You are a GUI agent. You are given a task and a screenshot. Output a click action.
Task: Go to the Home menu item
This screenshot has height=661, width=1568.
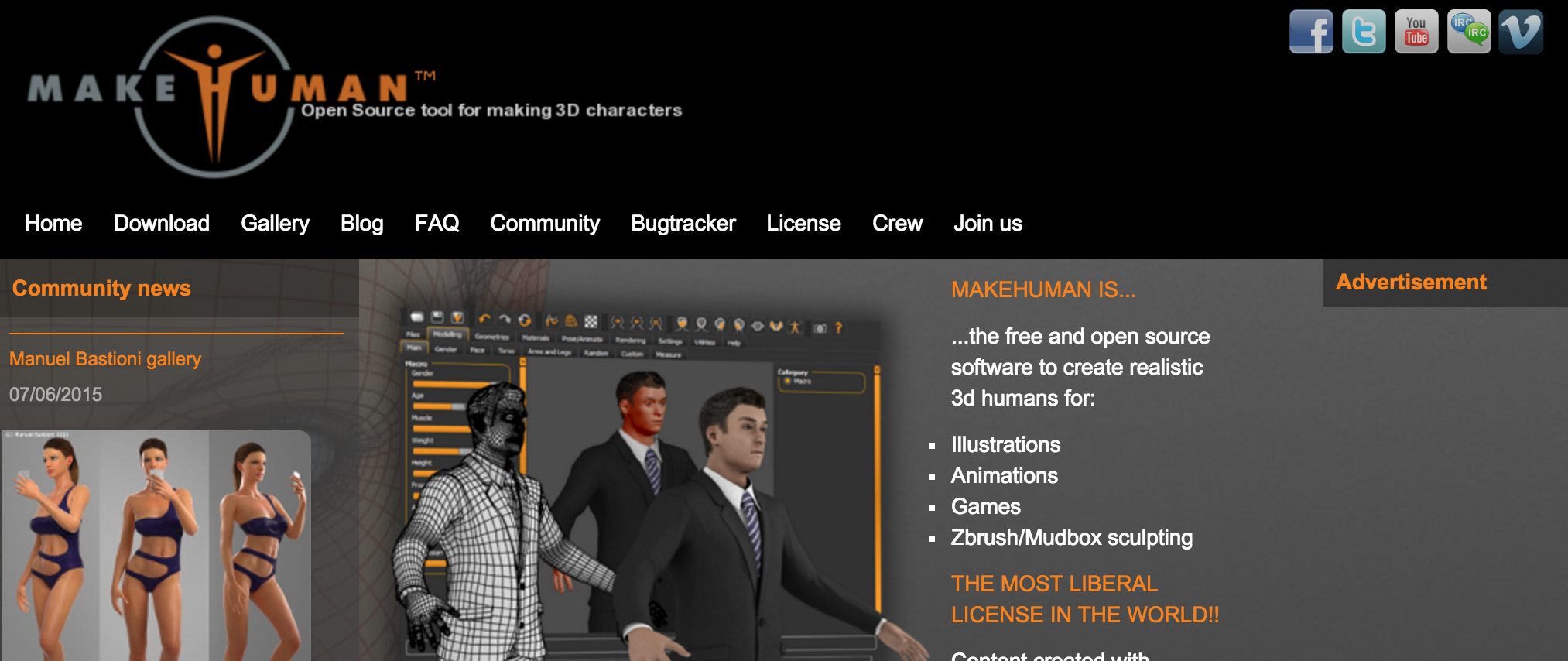(x=53, y=224)
